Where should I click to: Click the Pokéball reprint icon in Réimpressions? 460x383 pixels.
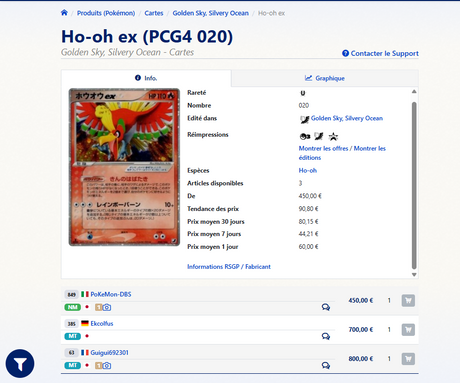(305, 136)
